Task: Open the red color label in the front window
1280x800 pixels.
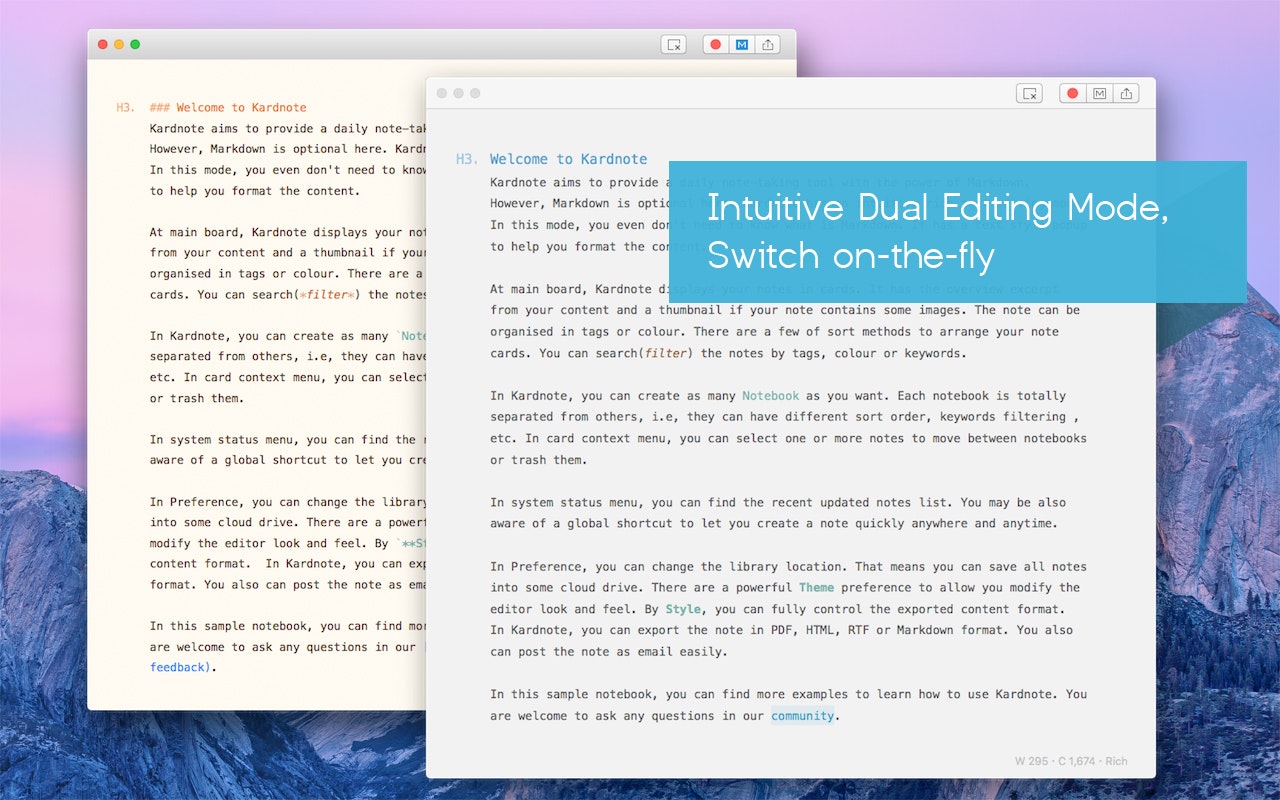Action: 1073,93
